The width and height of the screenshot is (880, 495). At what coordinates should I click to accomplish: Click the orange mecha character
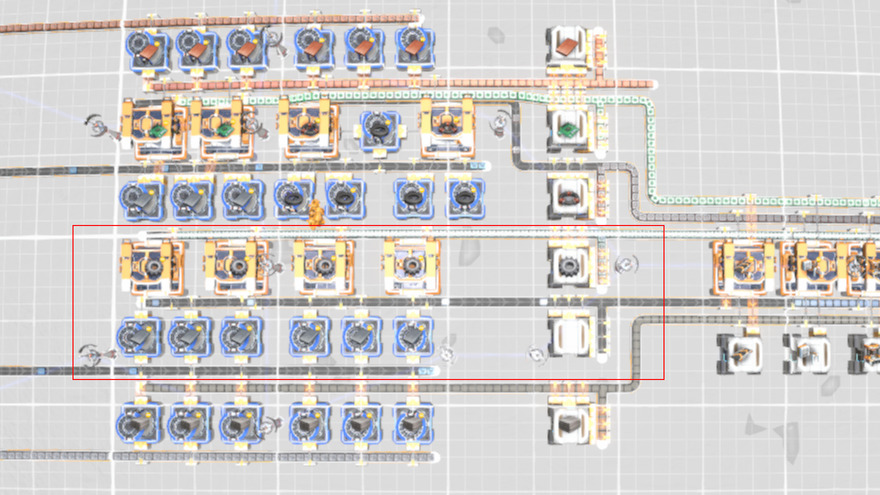point(316,212)
